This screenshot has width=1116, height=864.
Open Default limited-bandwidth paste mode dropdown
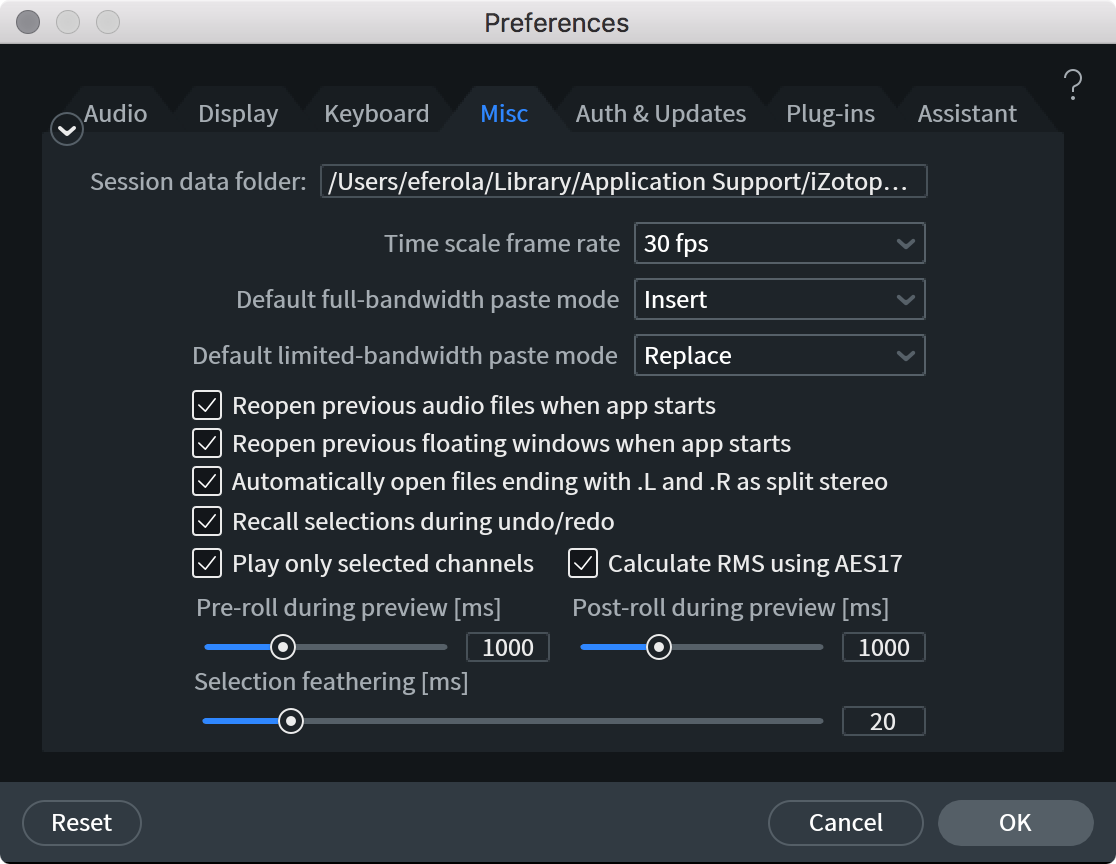coord(779,355)
